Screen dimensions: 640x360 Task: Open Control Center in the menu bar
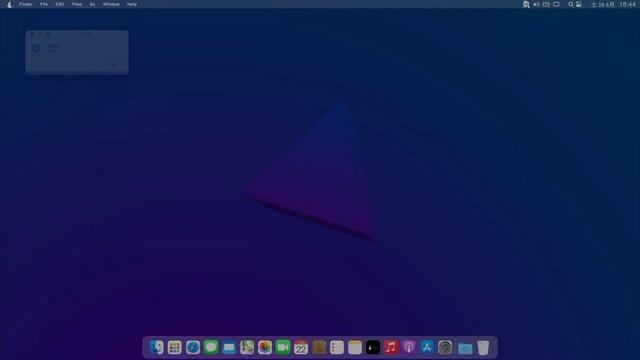point(579,4)
